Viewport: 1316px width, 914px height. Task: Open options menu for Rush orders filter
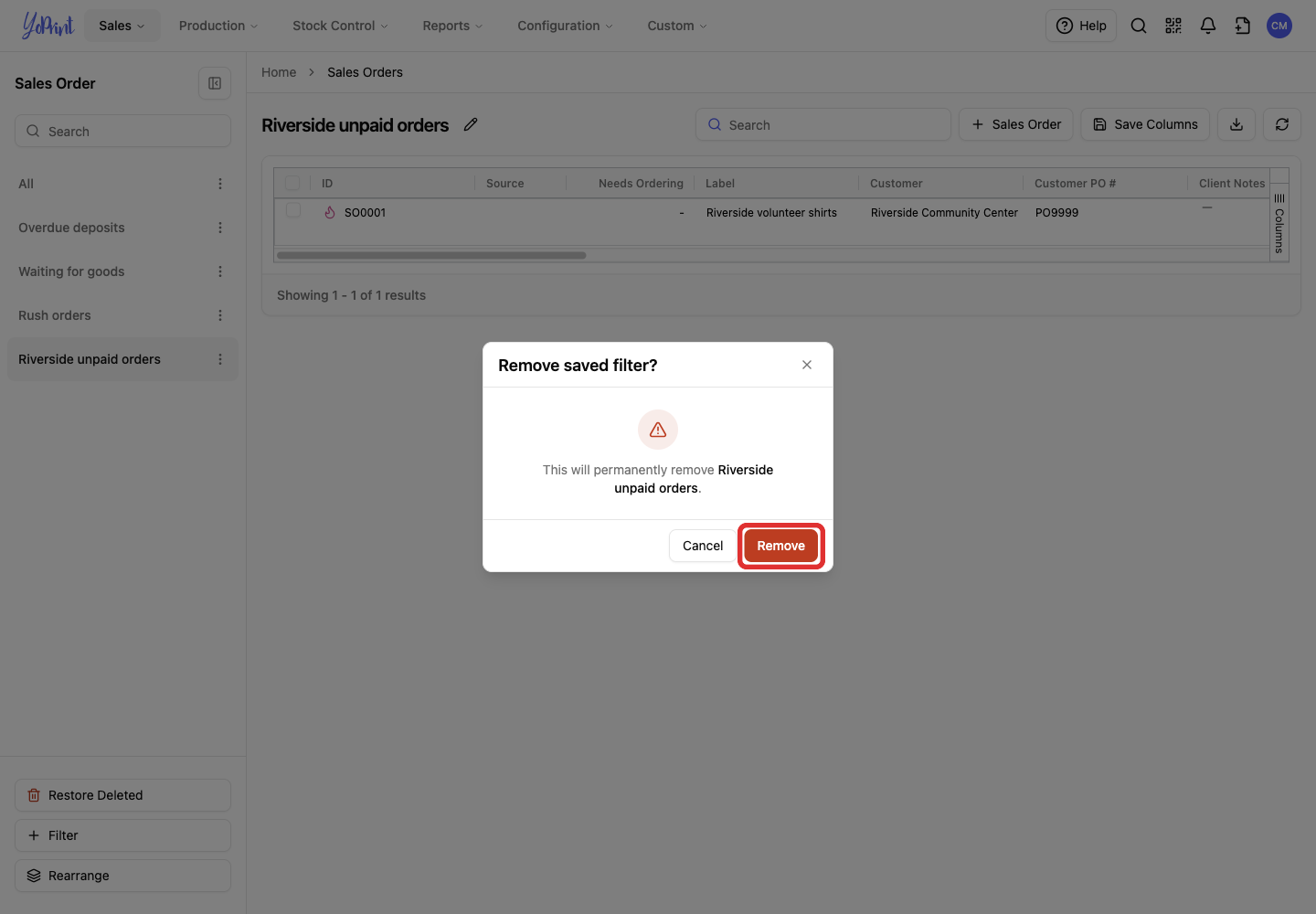tap(220, 315)
